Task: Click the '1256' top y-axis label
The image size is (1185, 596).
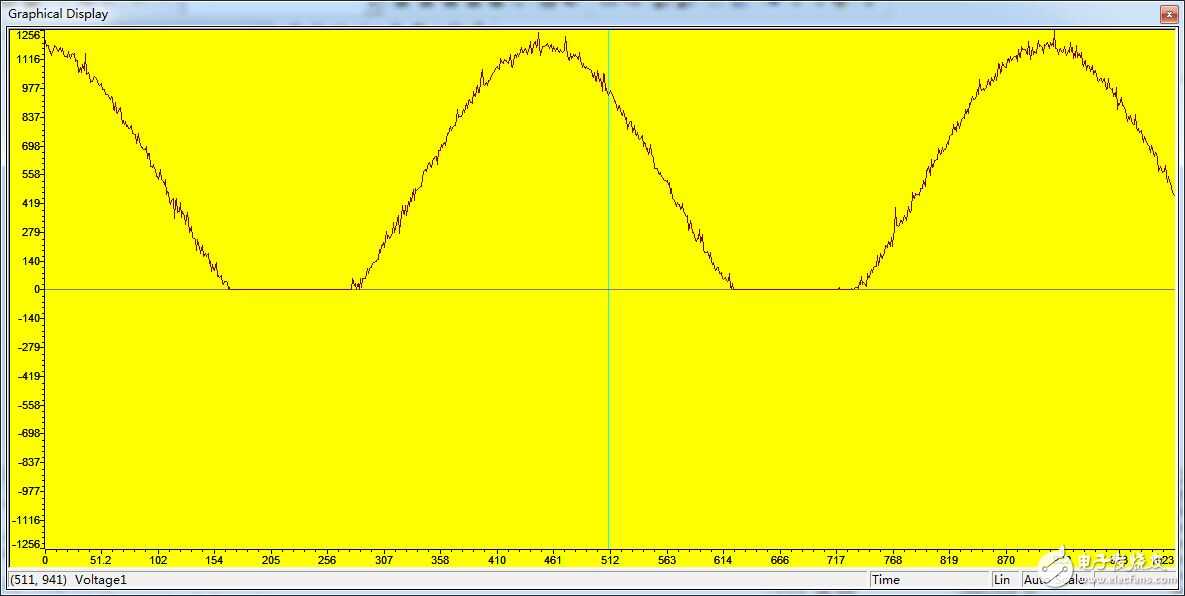Action: click(29, 35)
